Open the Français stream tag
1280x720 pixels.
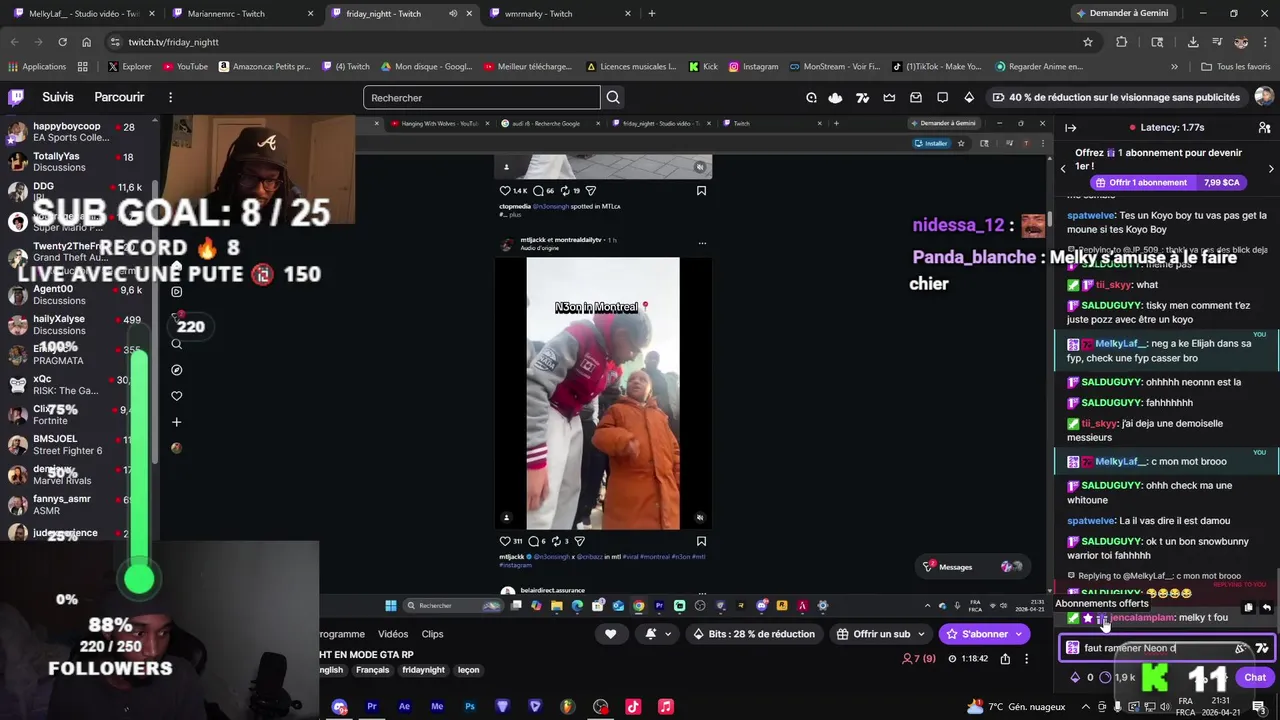pyautogui.click(x=372, y=670)
